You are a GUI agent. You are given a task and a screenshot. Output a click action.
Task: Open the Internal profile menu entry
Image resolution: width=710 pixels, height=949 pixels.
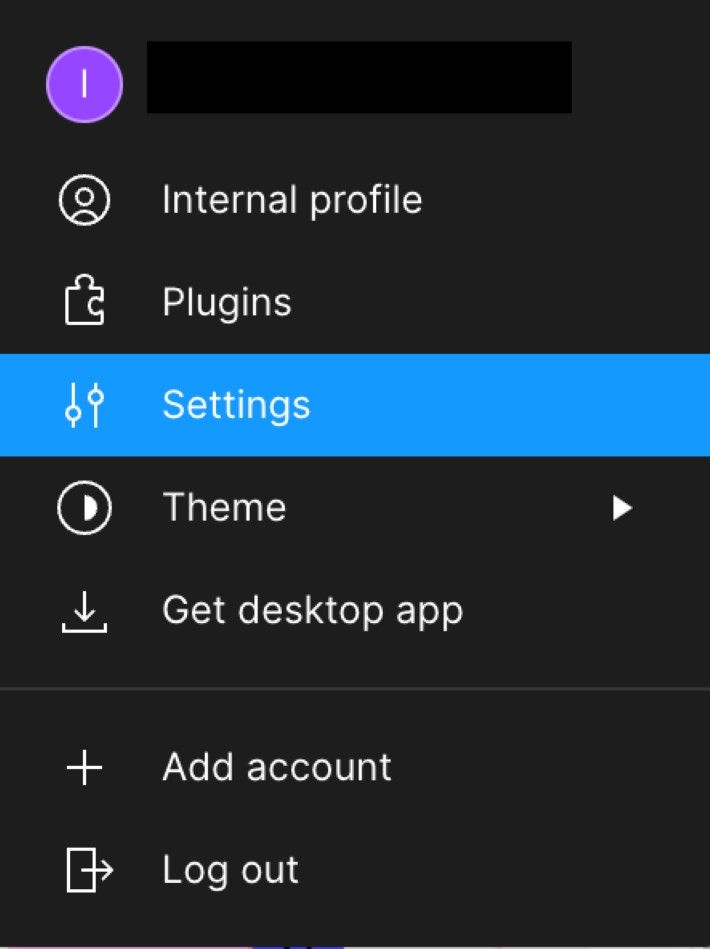coord(292,200)
